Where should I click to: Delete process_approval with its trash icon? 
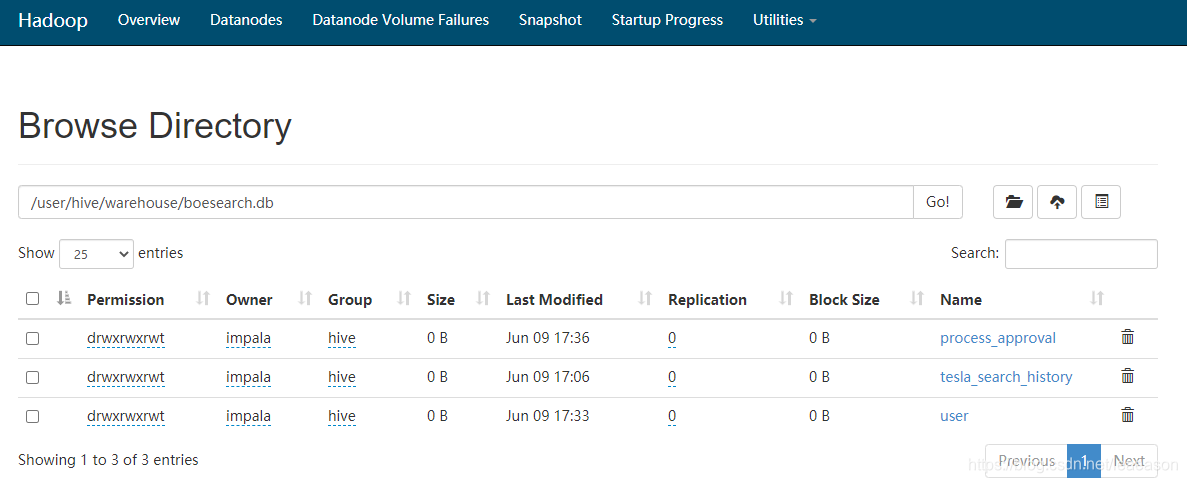1127,338
